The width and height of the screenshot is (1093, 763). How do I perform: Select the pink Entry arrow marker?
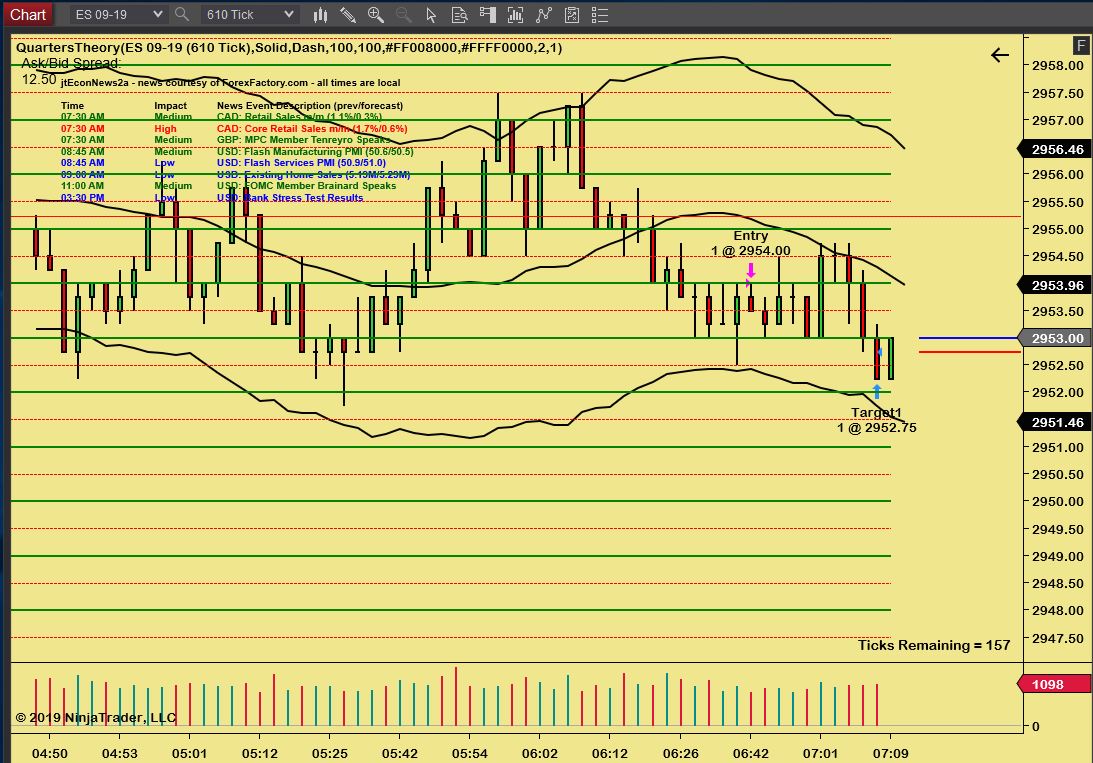tap(751, 270)
